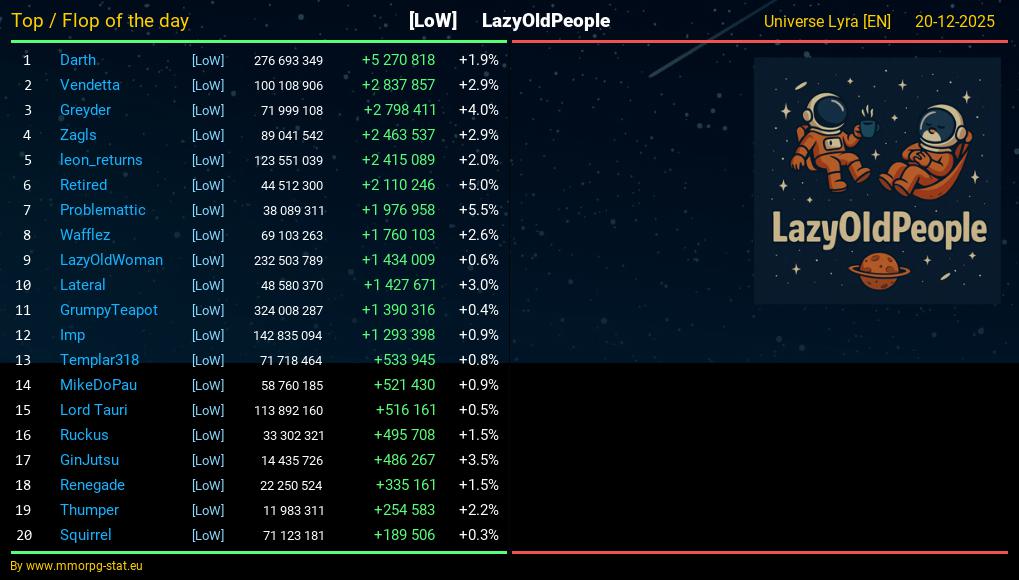Open player Darth's profile link
The width and height of the screenshot is (1019, 580).
click(78, 60)
